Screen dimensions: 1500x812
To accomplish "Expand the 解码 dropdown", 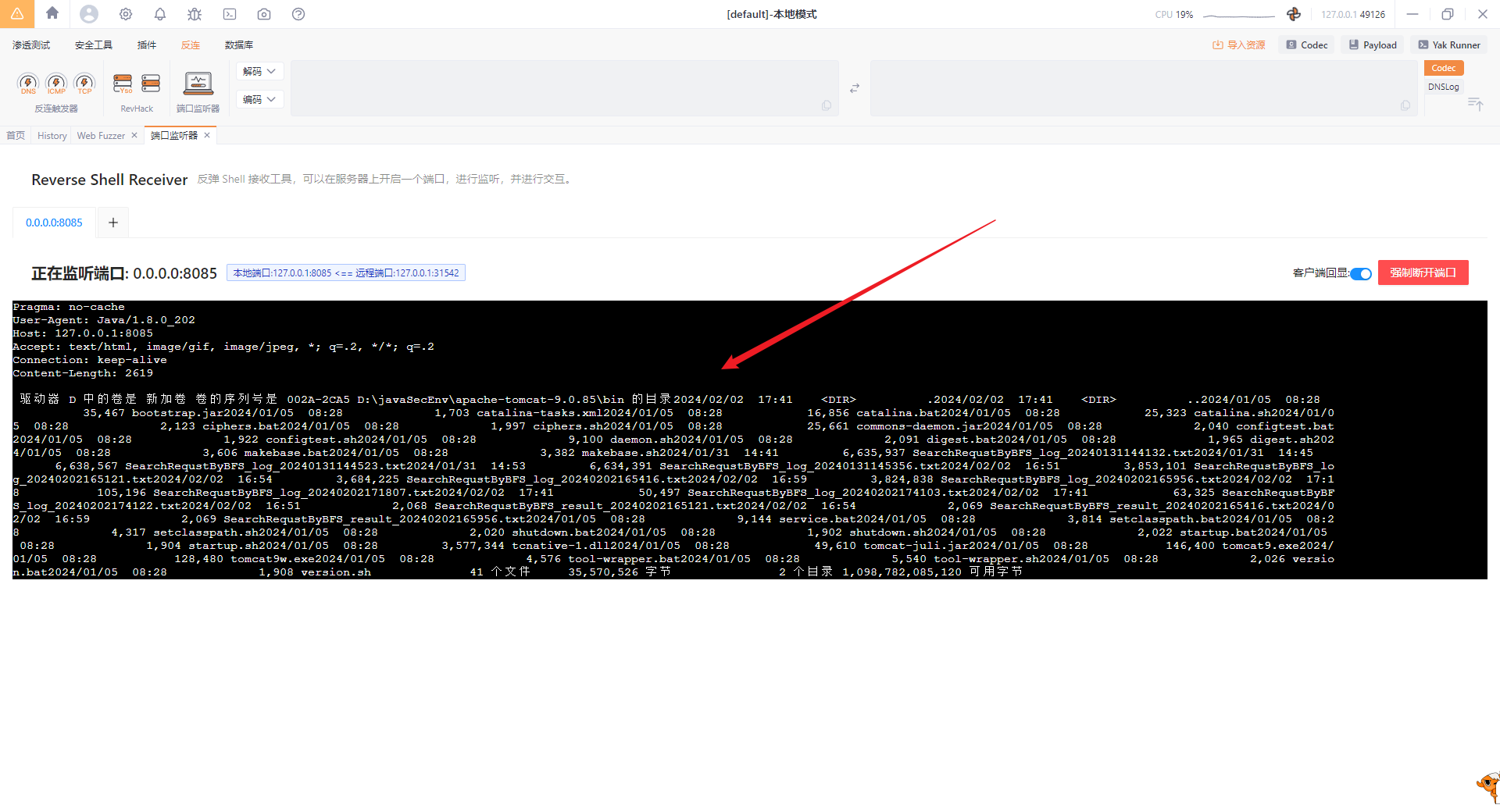I will tap(259, 71).
